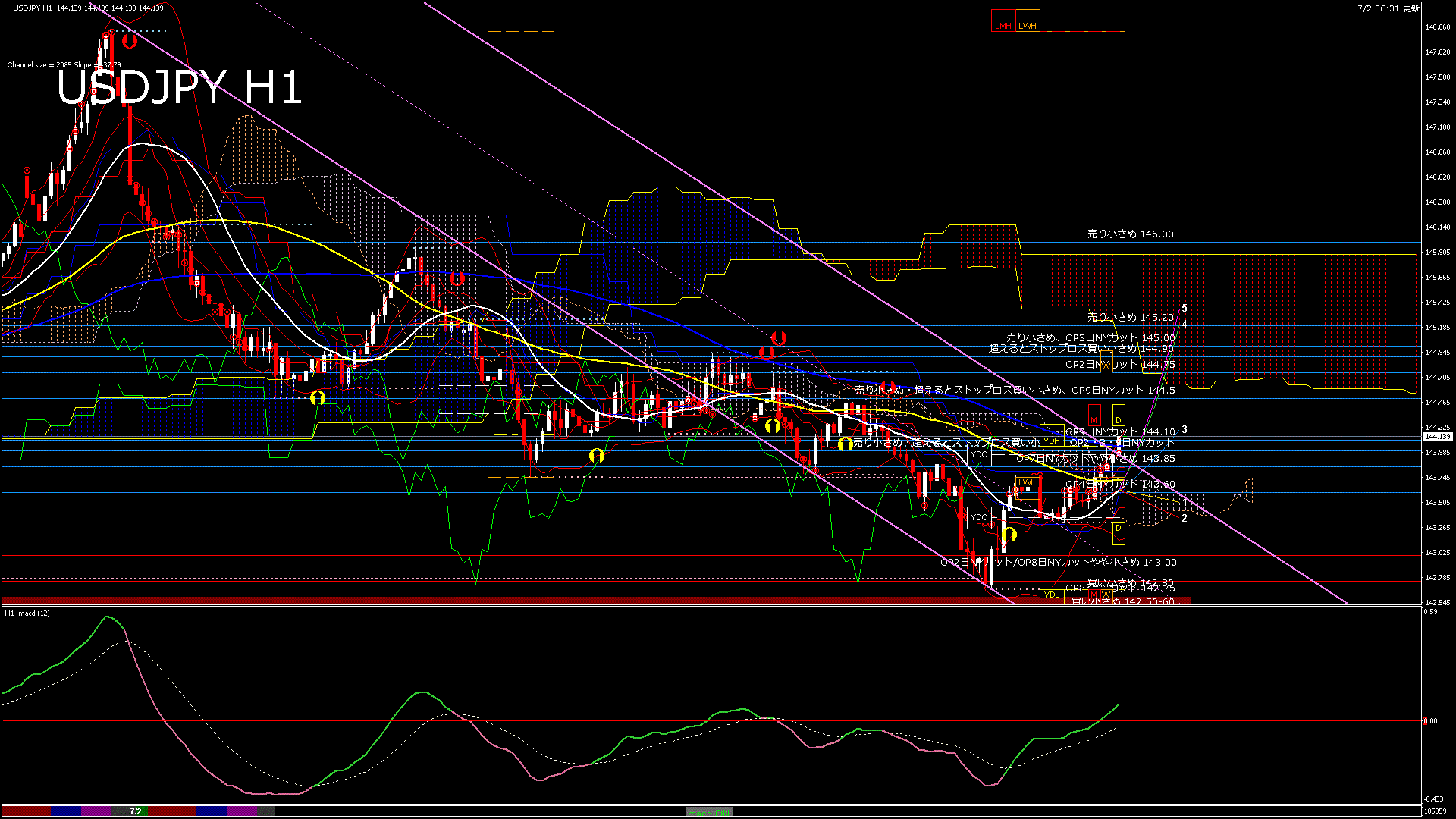
Task: Select the yellow buy arrow below LWL box
Action: [x=1009, y=535]
